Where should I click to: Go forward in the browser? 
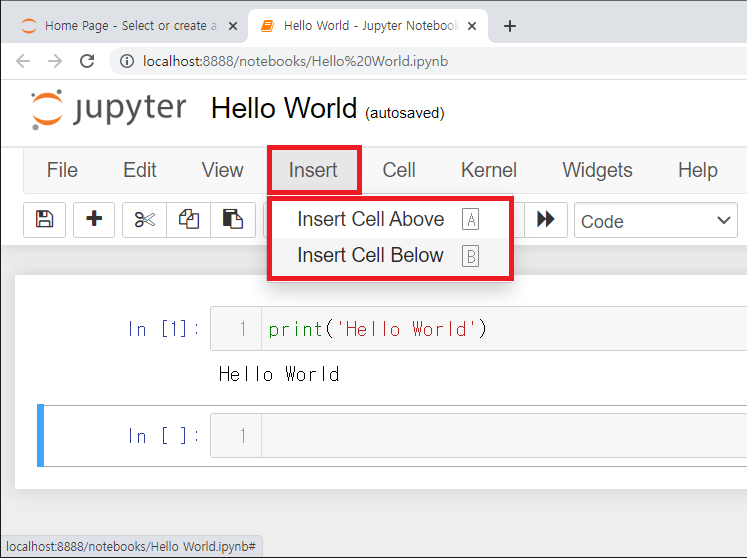point(55,61)
